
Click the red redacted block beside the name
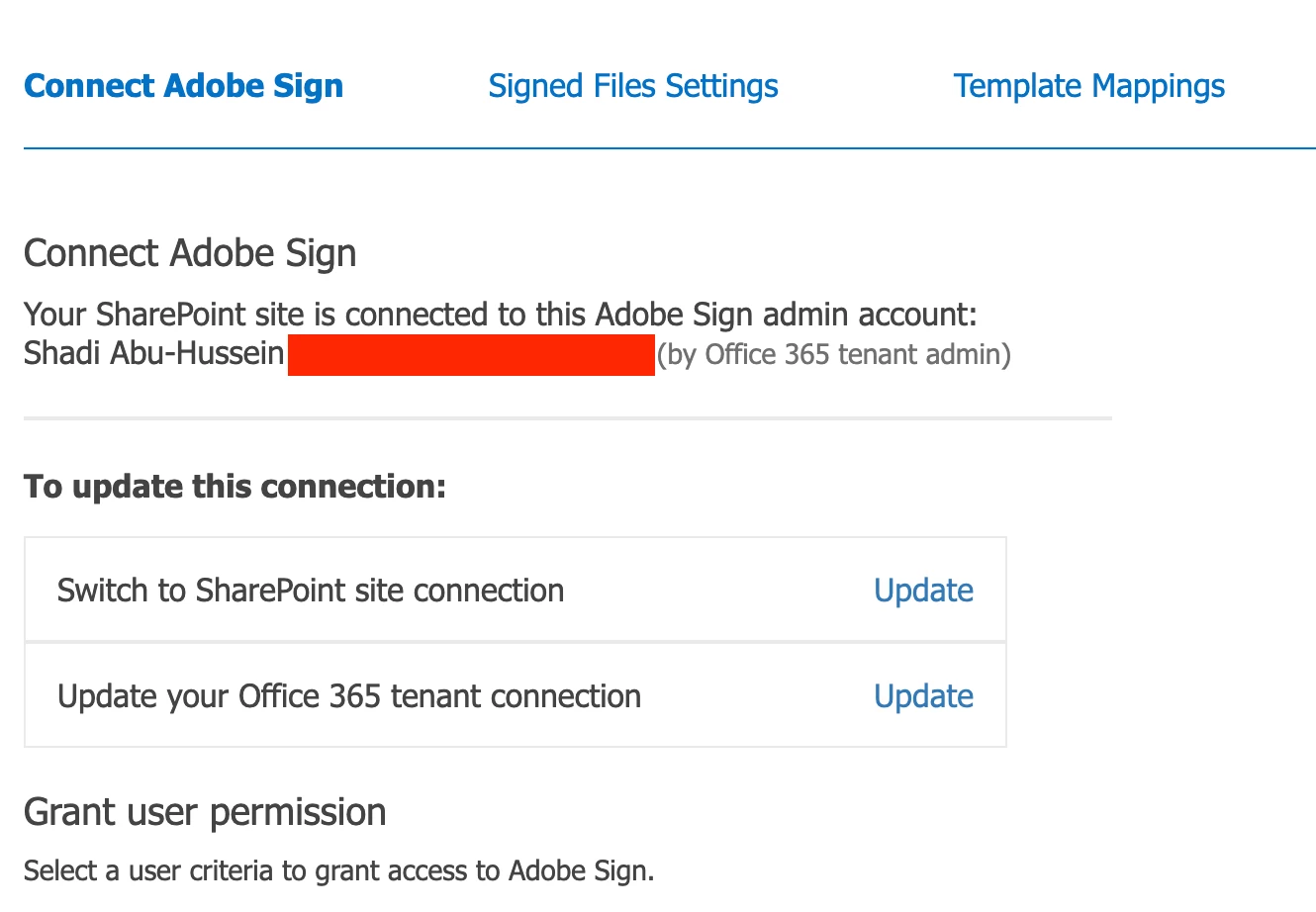coord(471,354)
